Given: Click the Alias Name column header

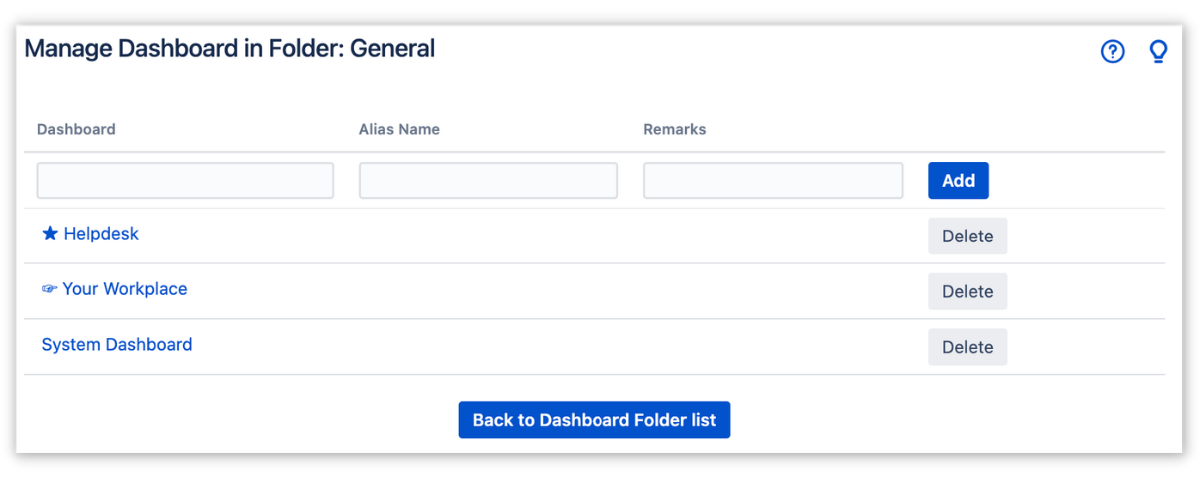Looking at the screenshot, I should click(x=399, y=129).
